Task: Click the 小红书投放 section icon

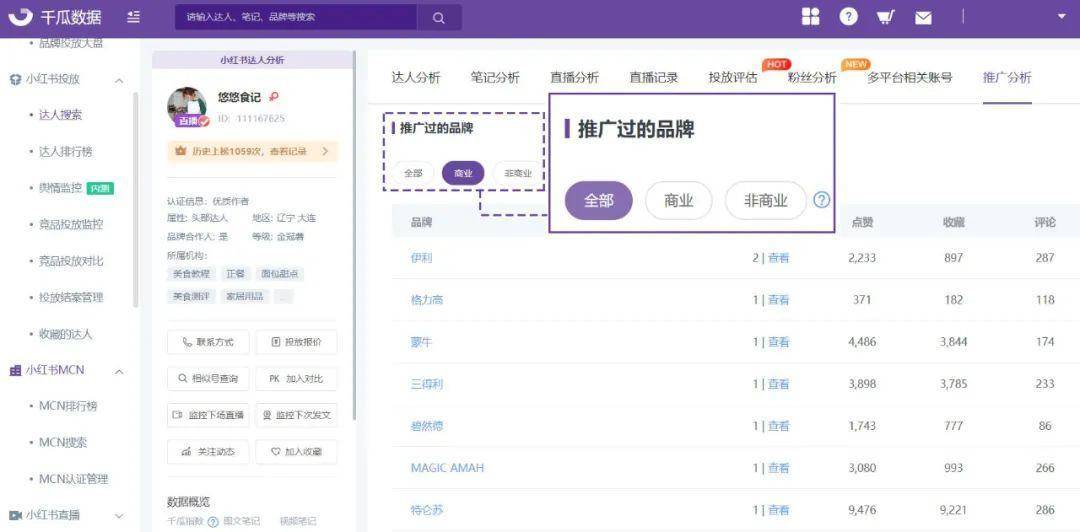Action: click(x=15, y=79)
